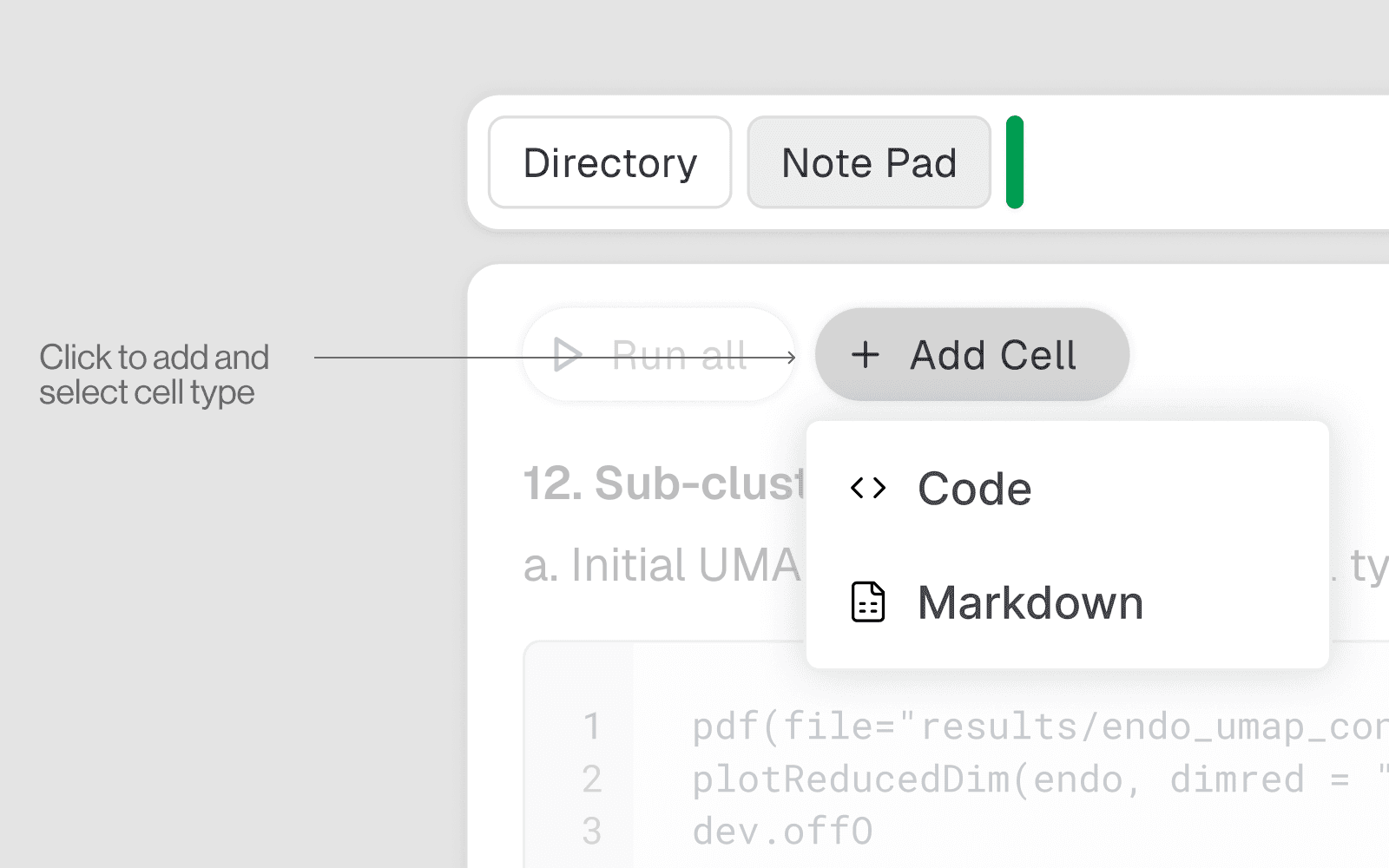Click the Directory tab button
Viewport: 1389px width, 868px height.
[x=609, y=162]
